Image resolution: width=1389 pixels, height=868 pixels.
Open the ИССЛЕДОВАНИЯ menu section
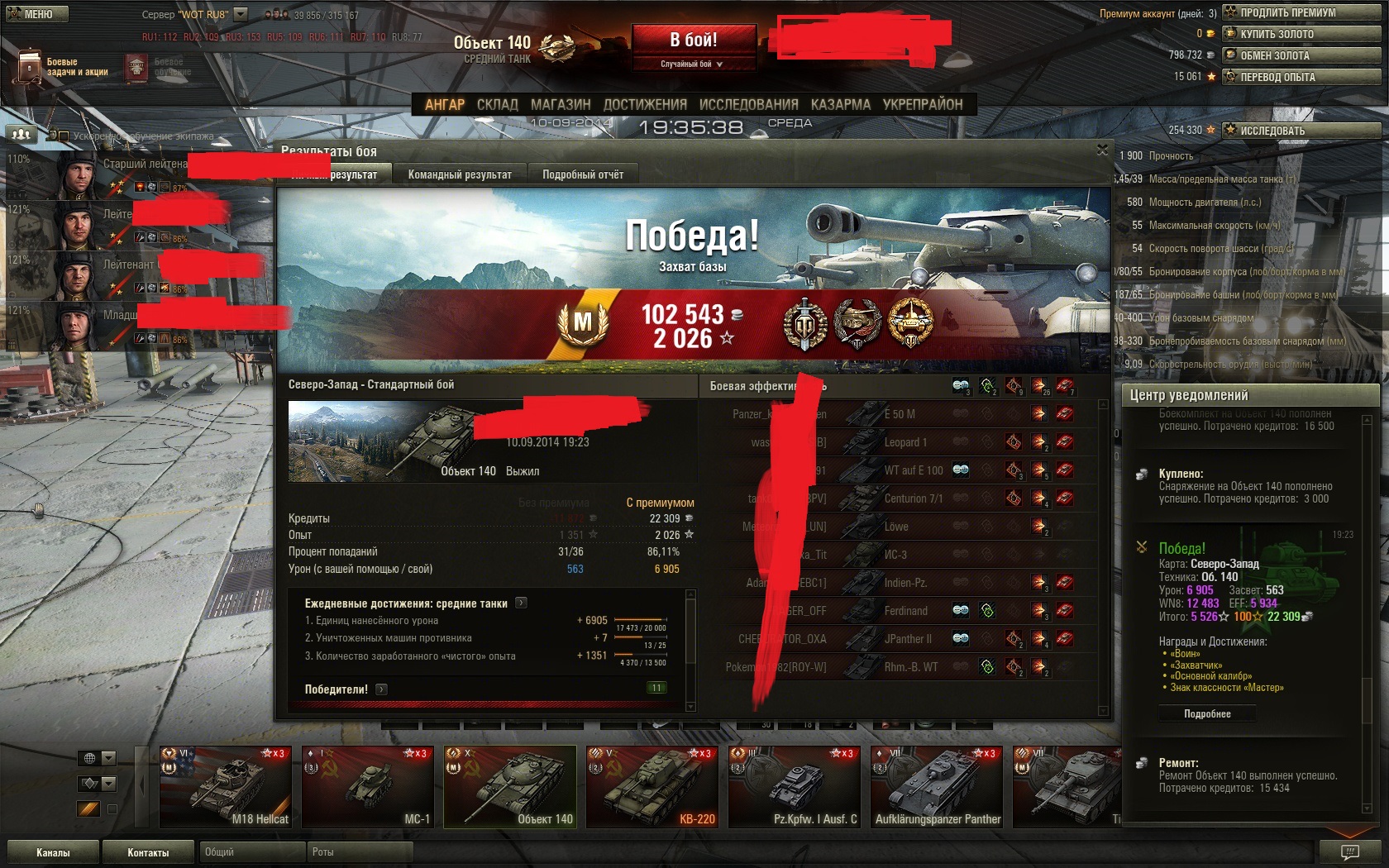[749, 104]
